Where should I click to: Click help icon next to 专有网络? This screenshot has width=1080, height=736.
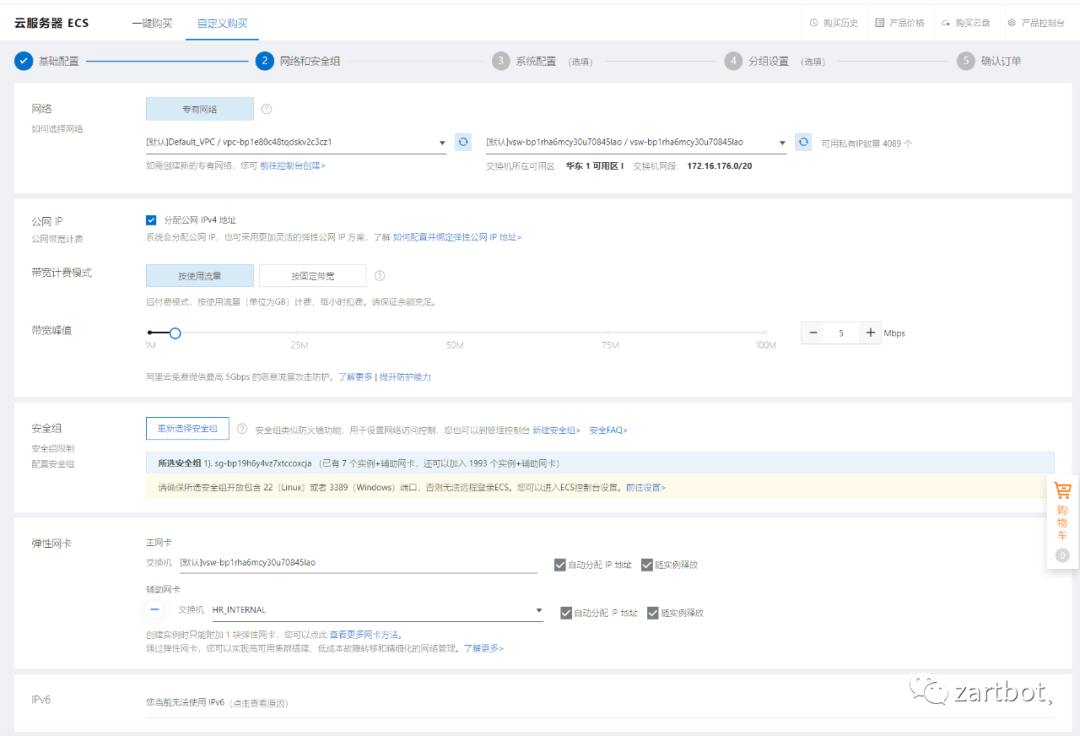(x=267, y=109)
